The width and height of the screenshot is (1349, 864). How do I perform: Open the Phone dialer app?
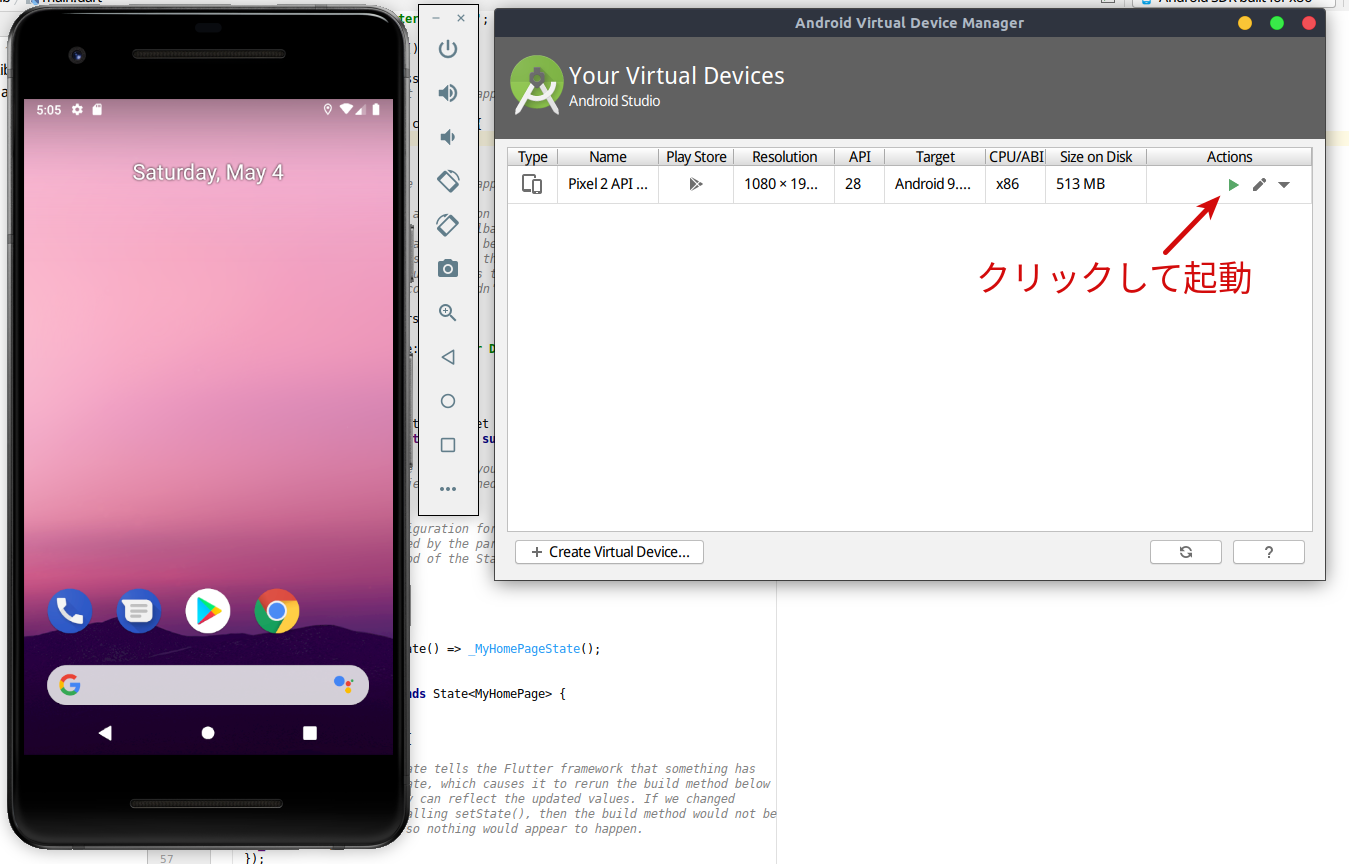(69, 611)
